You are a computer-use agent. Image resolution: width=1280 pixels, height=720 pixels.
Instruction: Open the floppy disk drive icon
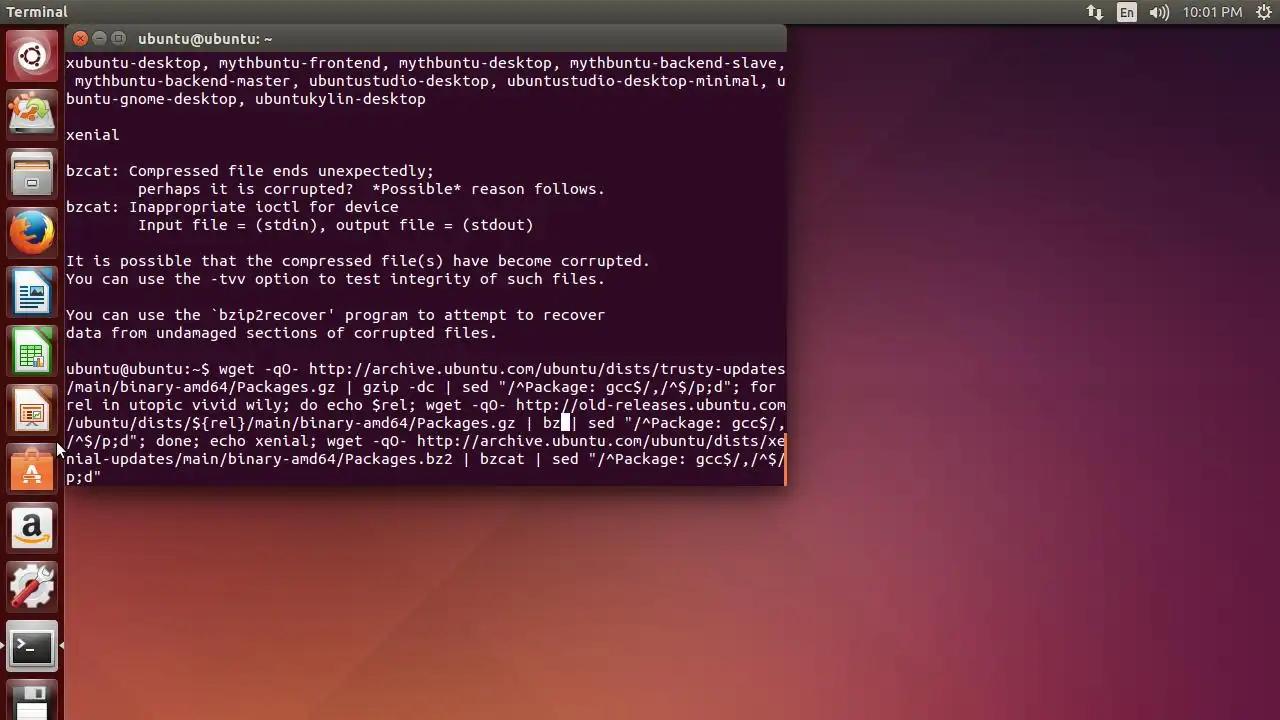[x=32, y=702]
